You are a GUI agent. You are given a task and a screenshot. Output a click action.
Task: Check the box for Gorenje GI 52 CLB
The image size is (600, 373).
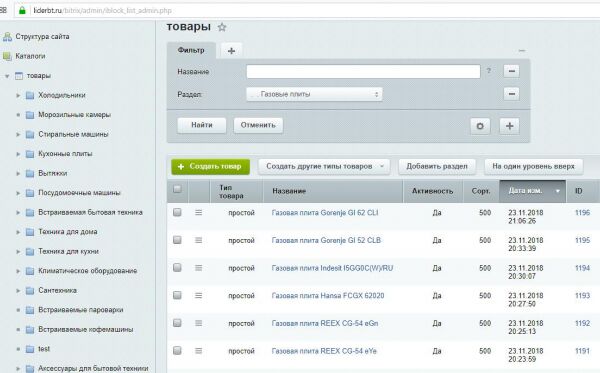click(177, 240)
